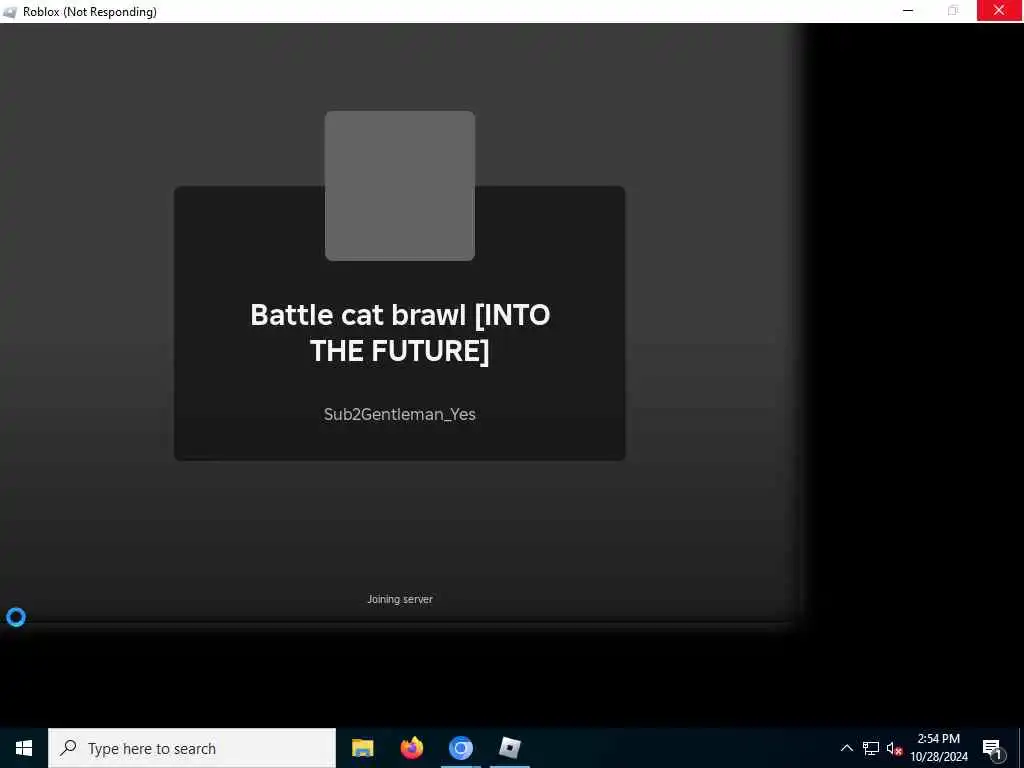Click the creator name Sub2Gentleman_Yes
This screenshot has height=768, width=1024.
(400, 414)
